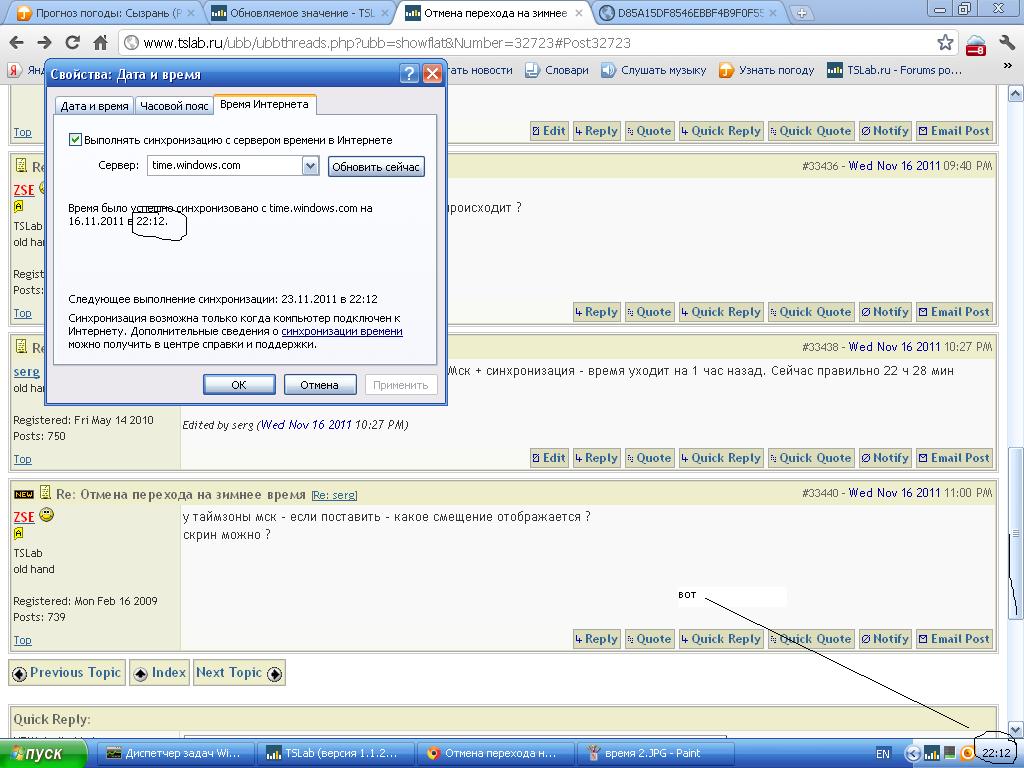1024x768 pixels.
Task: Select the 'Время Интернета' tab
Action: click(x=264, y=104)
